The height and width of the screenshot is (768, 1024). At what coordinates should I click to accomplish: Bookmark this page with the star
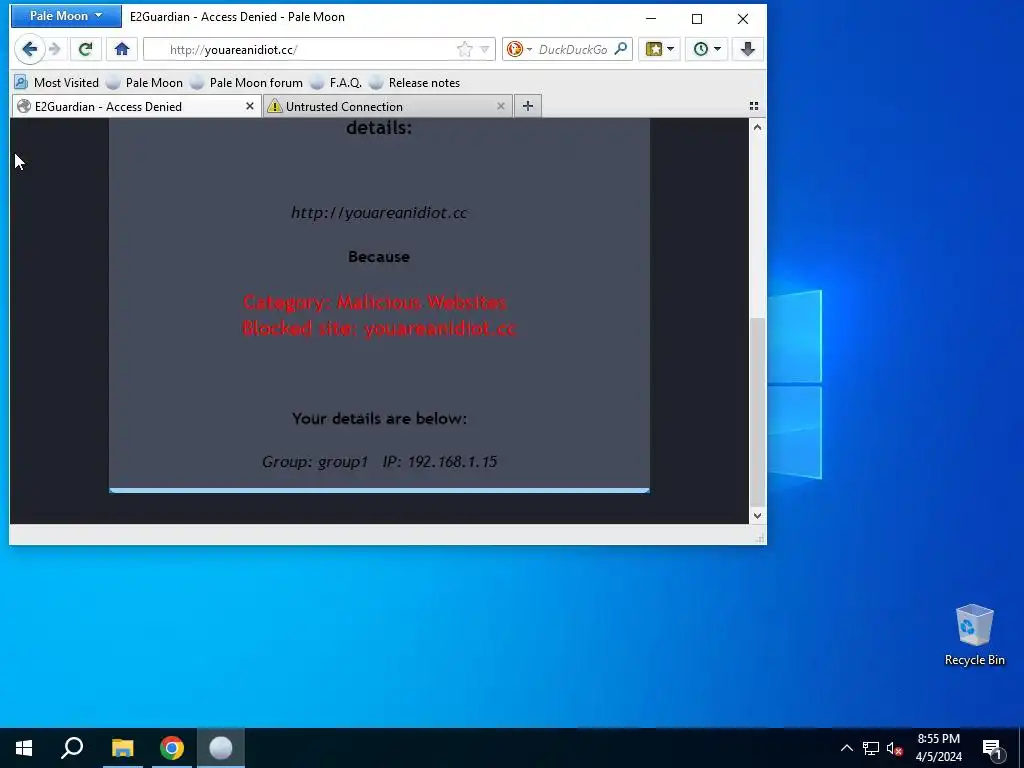point(464,50)
